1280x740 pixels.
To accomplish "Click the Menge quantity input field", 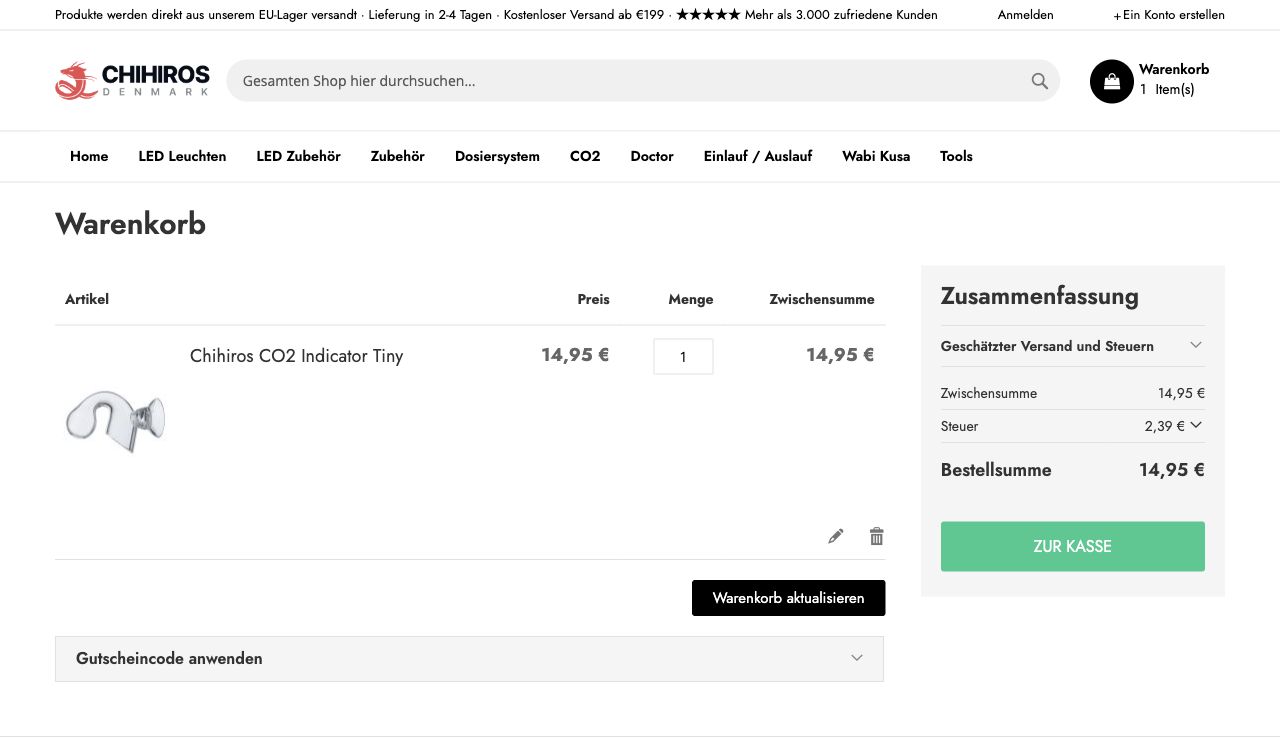I will (x=683, y=356).
